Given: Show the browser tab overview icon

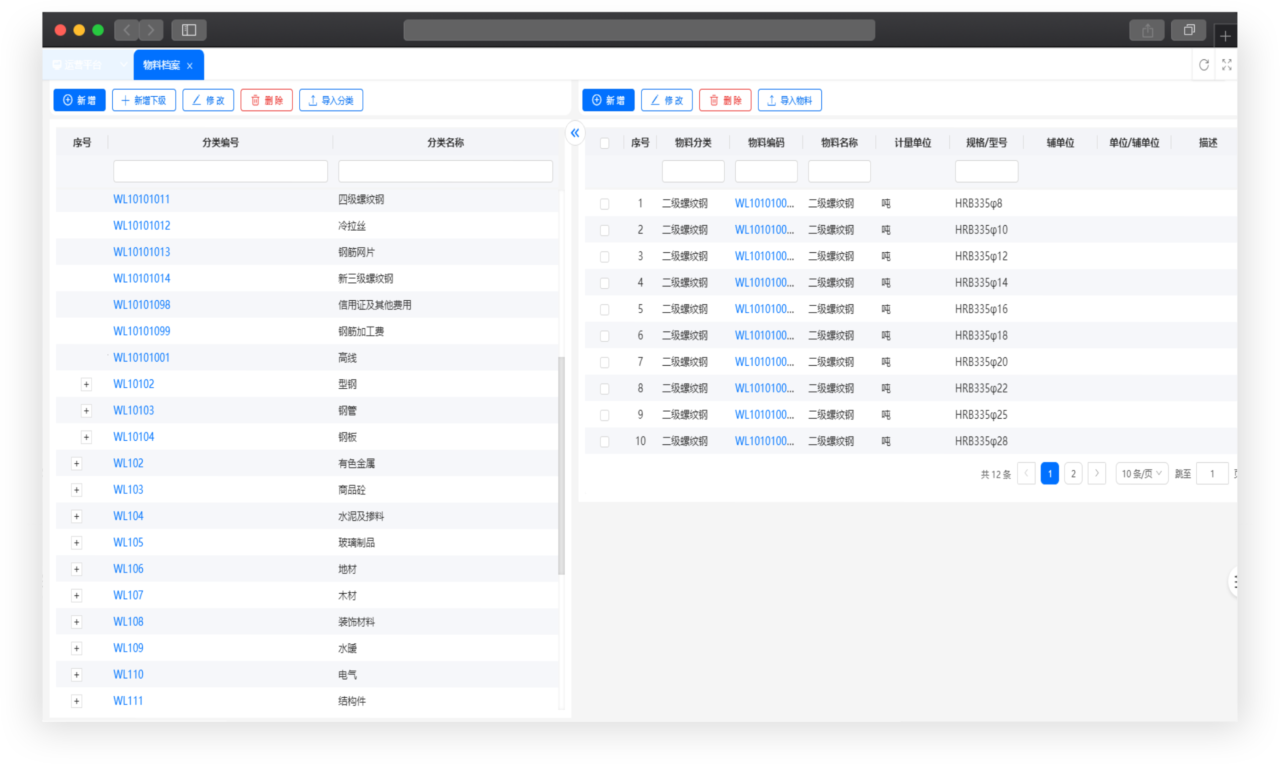Looking at the screenshot, I should click(1189, 30).
